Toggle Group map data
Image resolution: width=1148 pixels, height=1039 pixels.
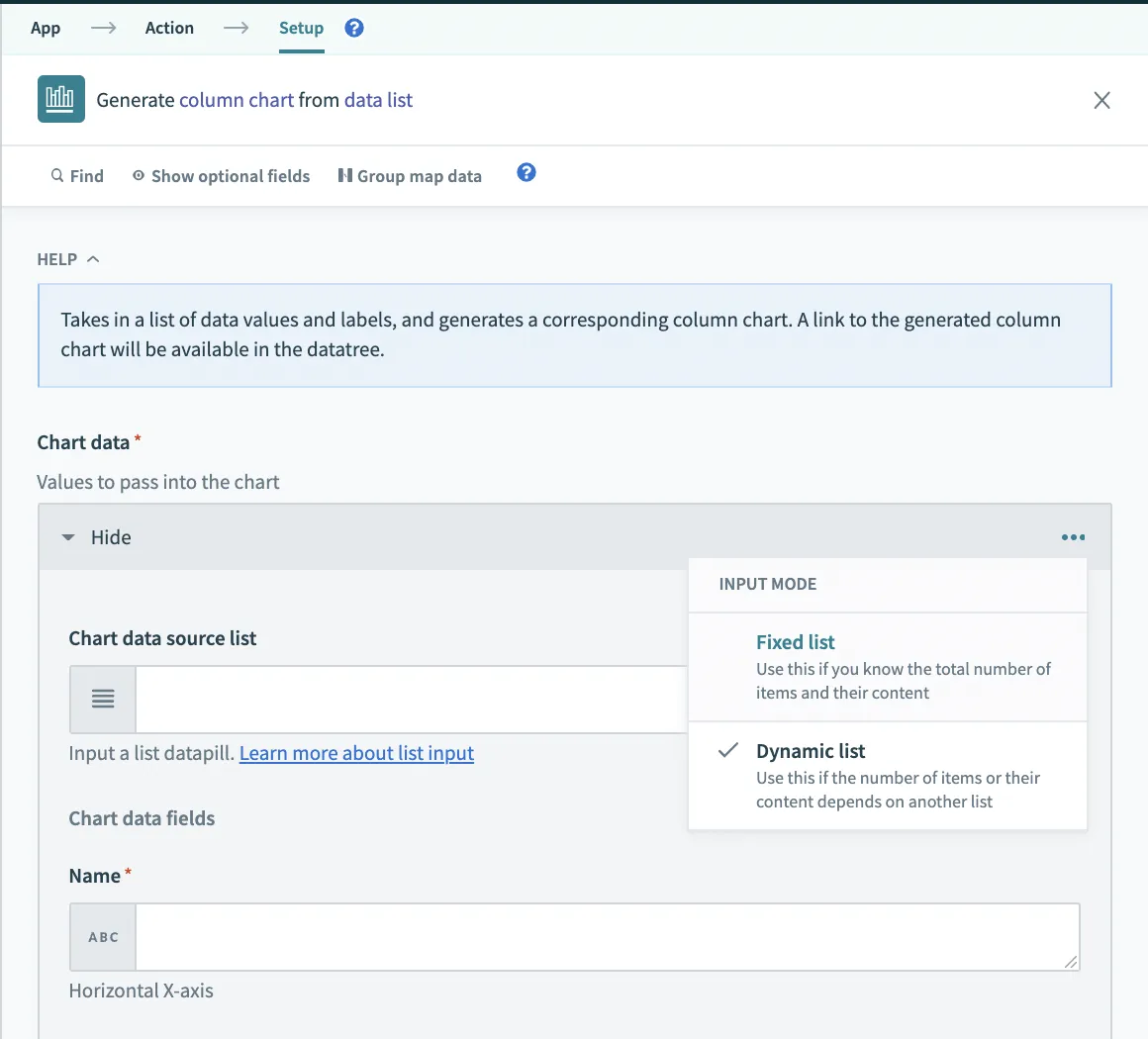(x=410, y=176)
